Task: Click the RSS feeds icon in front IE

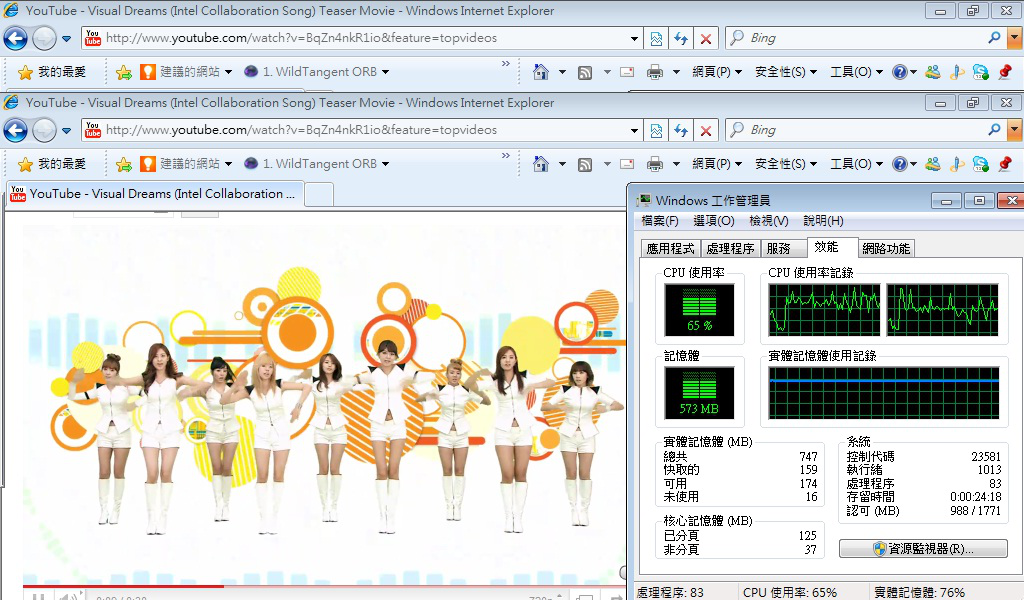Action: click(x=584, y=165)
